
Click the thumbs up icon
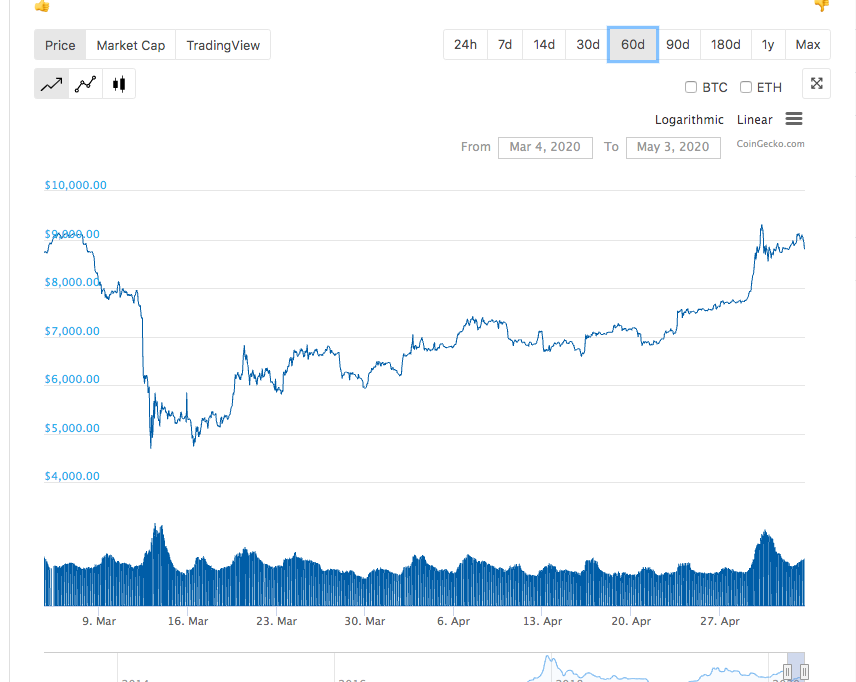pos(42,5)
